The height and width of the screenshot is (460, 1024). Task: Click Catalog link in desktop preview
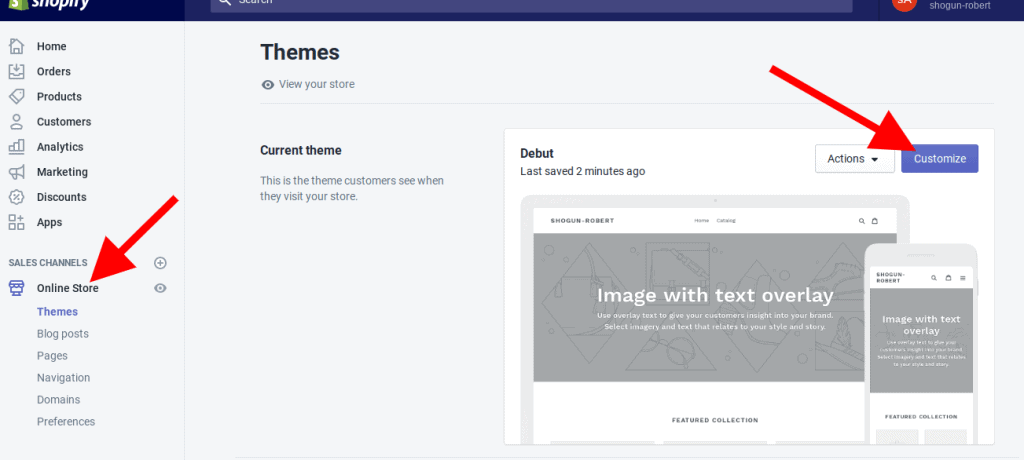726,221
